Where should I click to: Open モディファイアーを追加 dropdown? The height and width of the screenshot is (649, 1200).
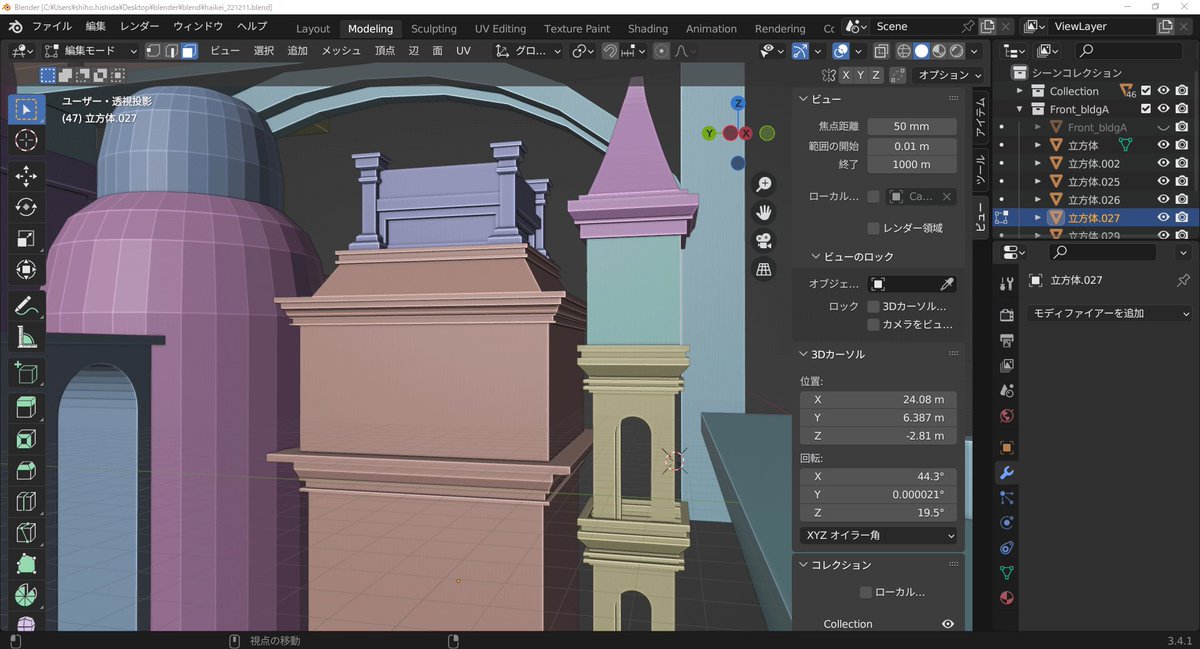tap(1110, 313)
